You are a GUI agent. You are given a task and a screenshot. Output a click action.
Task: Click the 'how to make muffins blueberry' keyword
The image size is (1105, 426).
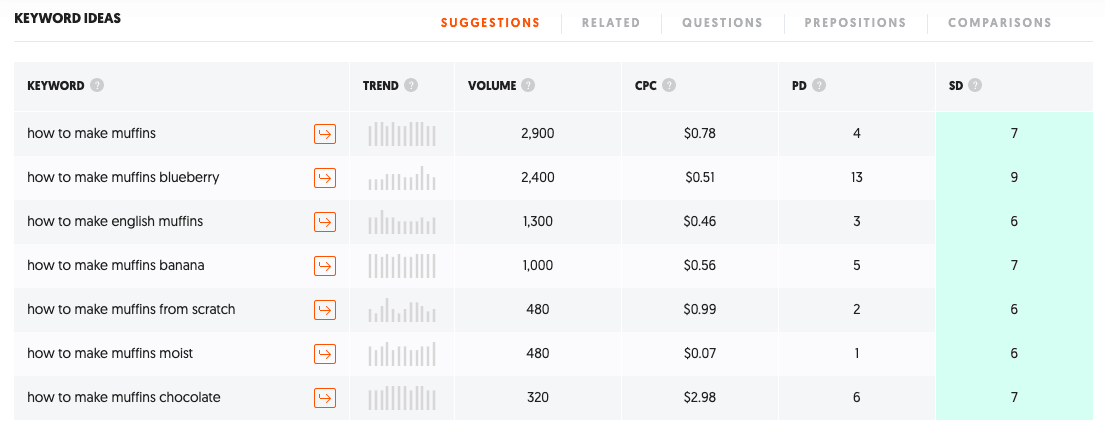click(x=123, y=177)
